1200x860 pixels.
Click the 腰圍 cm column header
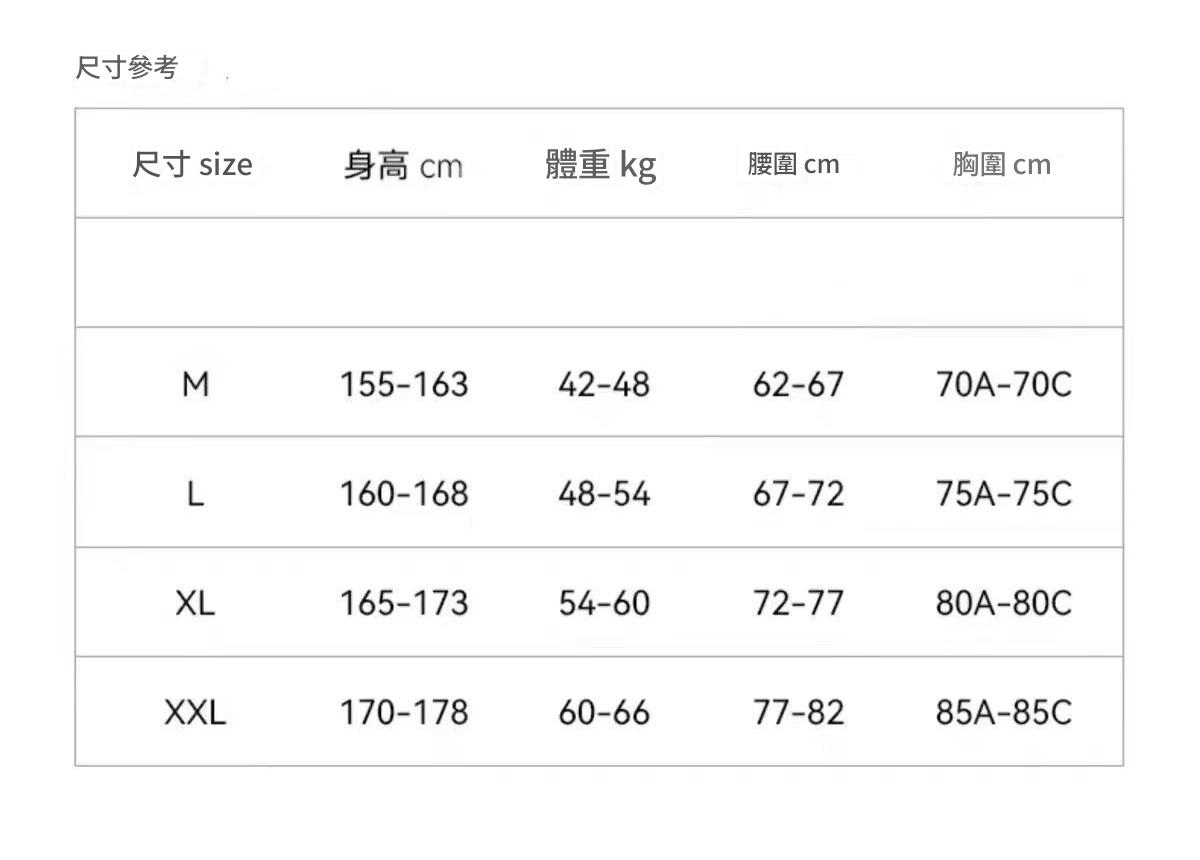[x=793, y=164]
